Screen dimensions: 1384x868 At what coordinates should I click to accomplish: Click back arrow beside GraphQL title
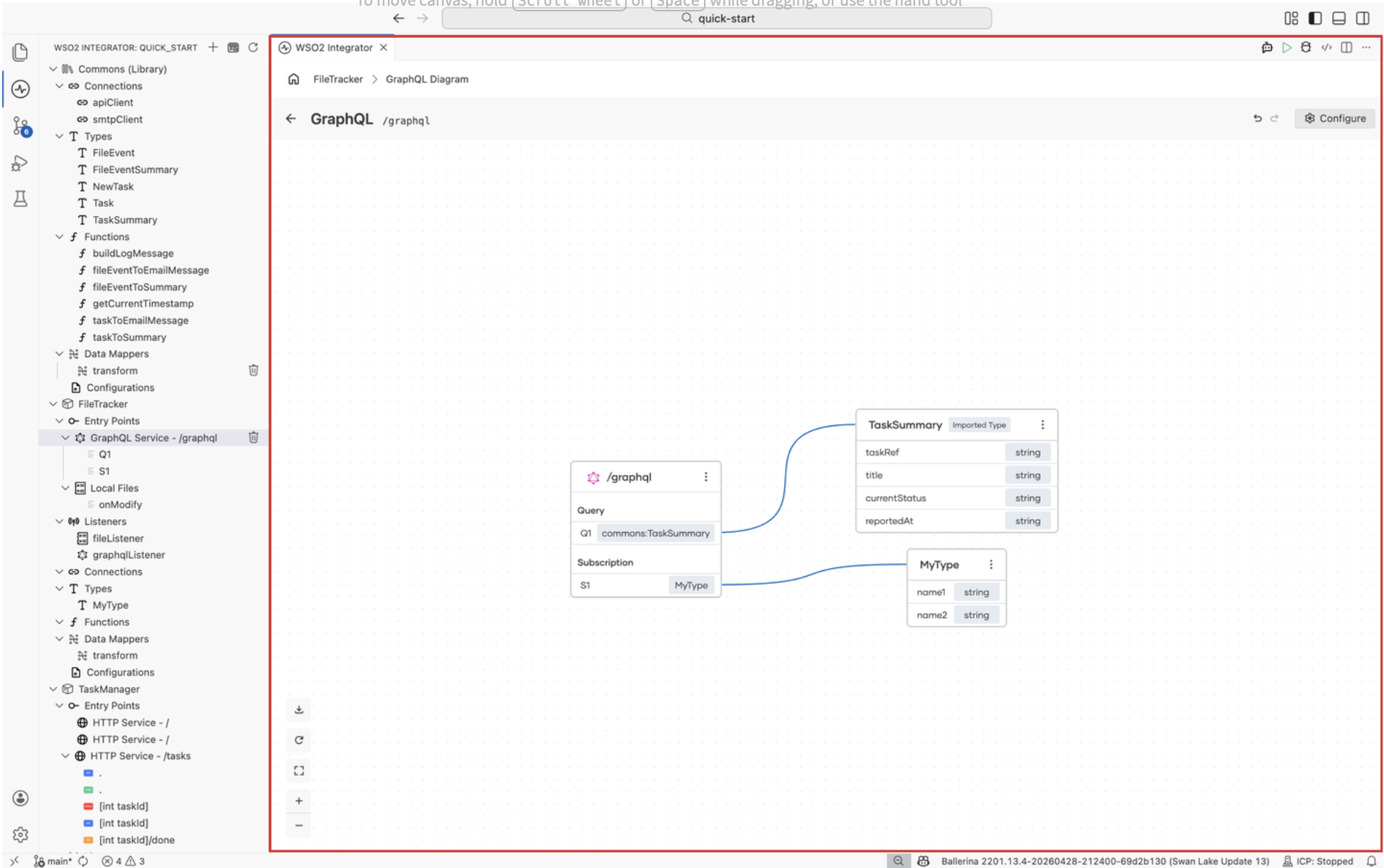pyautogui.click(x=291, y=119)
